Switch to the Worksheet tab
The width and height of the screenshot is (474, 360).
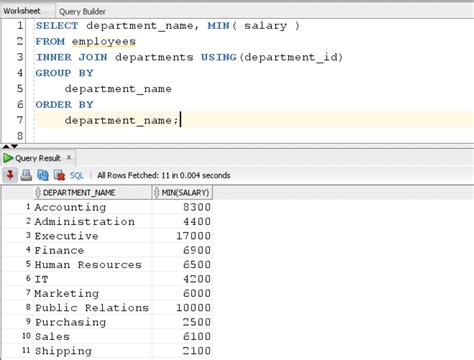pyautogui.click(x=22, y=11)
